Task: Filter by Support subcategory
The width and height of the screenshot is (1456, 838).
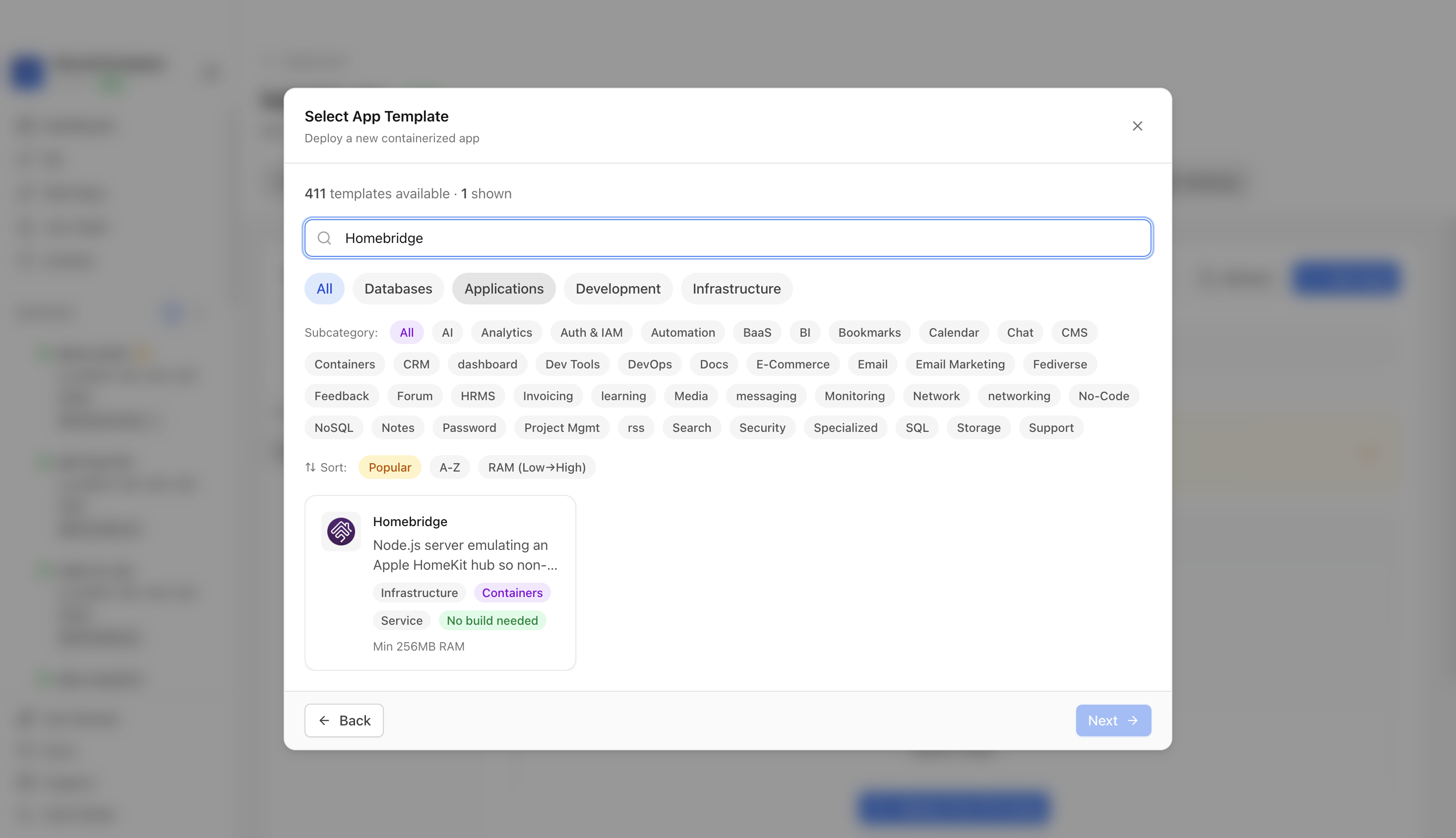Action: click(1051, 427)
